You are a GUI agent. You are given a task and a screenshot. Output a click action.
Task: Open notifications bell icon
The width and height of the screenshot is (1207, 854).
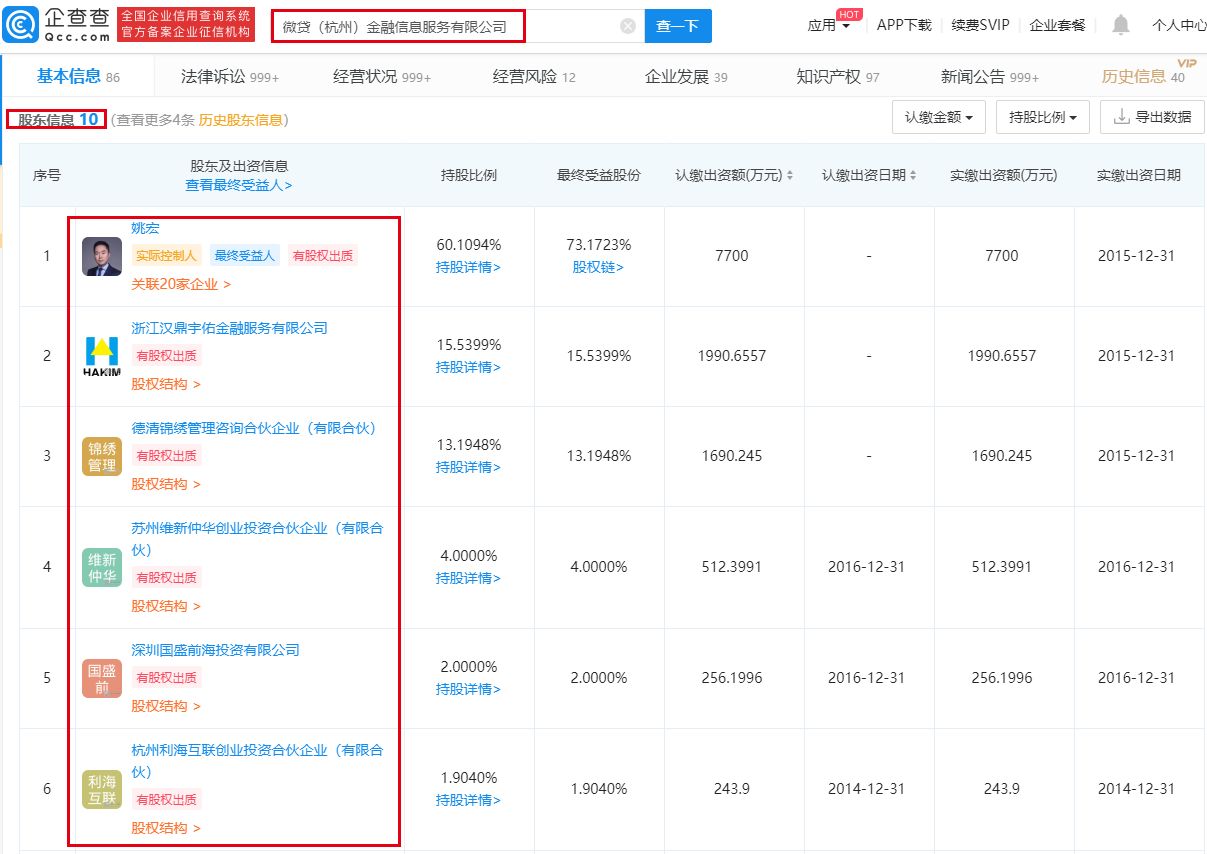coord(1121,25)
